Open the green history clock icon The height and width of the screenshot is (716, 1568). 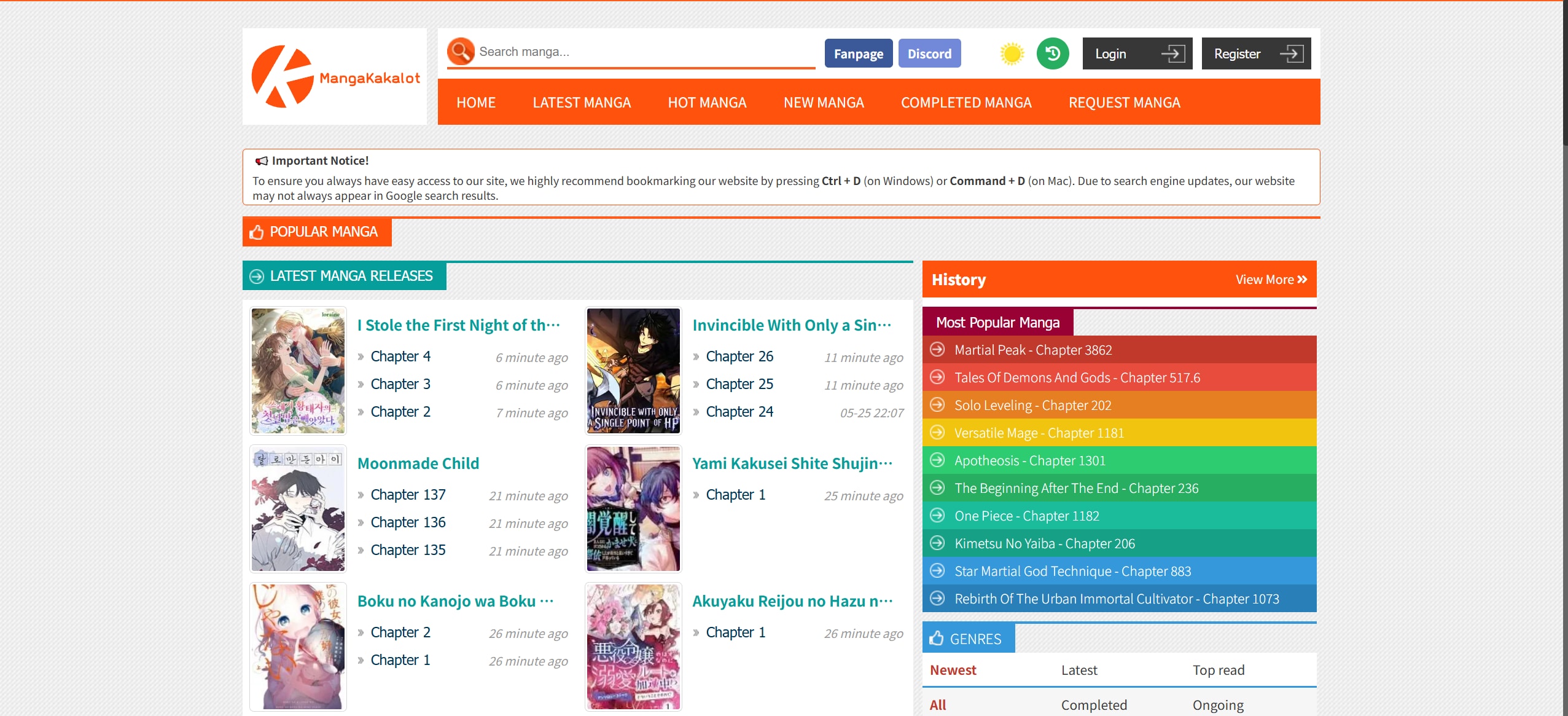(1053, 54)
